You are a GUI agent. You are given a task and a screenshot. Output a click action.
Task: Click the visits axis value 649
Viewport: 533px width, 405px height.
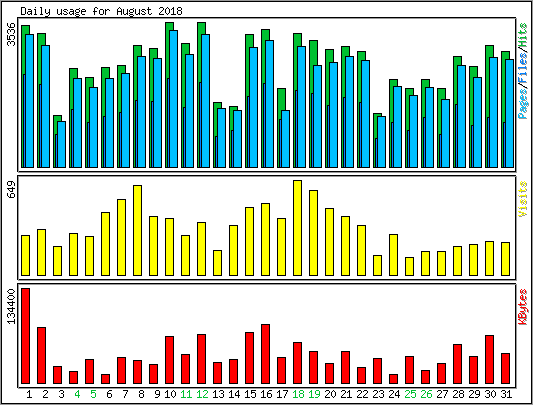[12, 189]
